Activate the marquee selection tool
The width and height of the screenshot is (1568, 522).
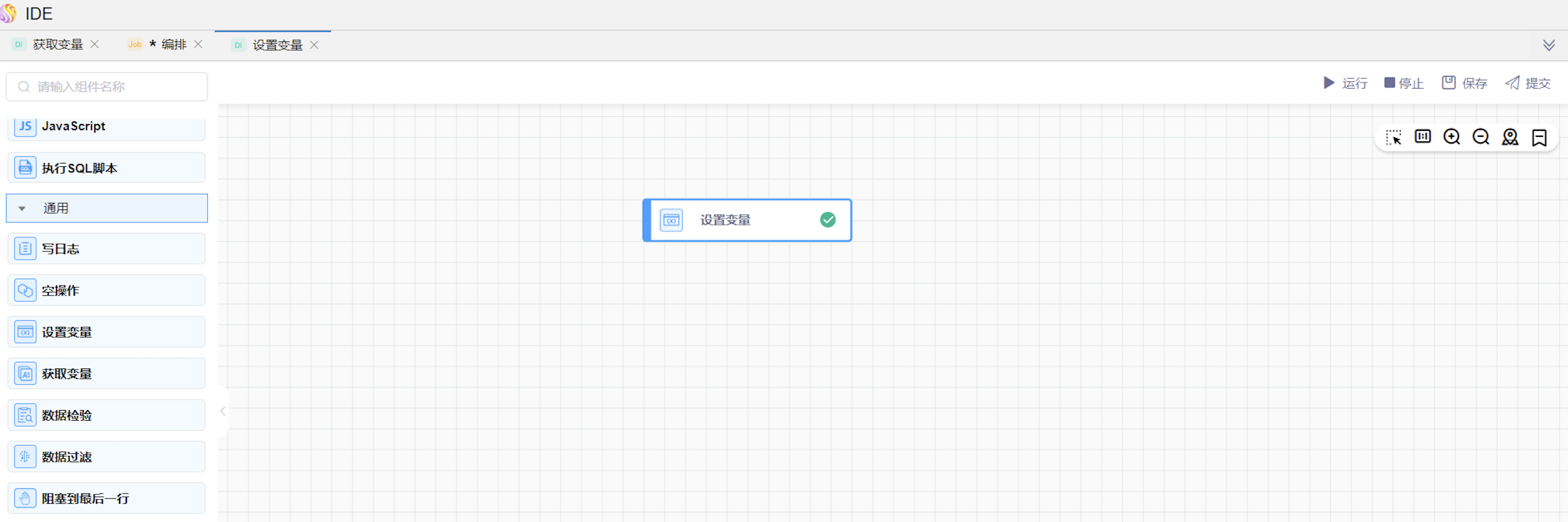[x=1393, y=137]
